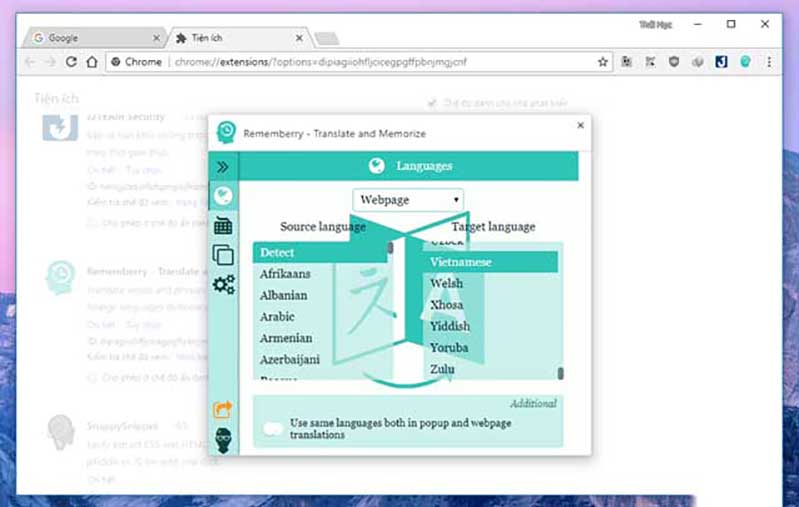Select Albanian in source language list

pos(319,296)
